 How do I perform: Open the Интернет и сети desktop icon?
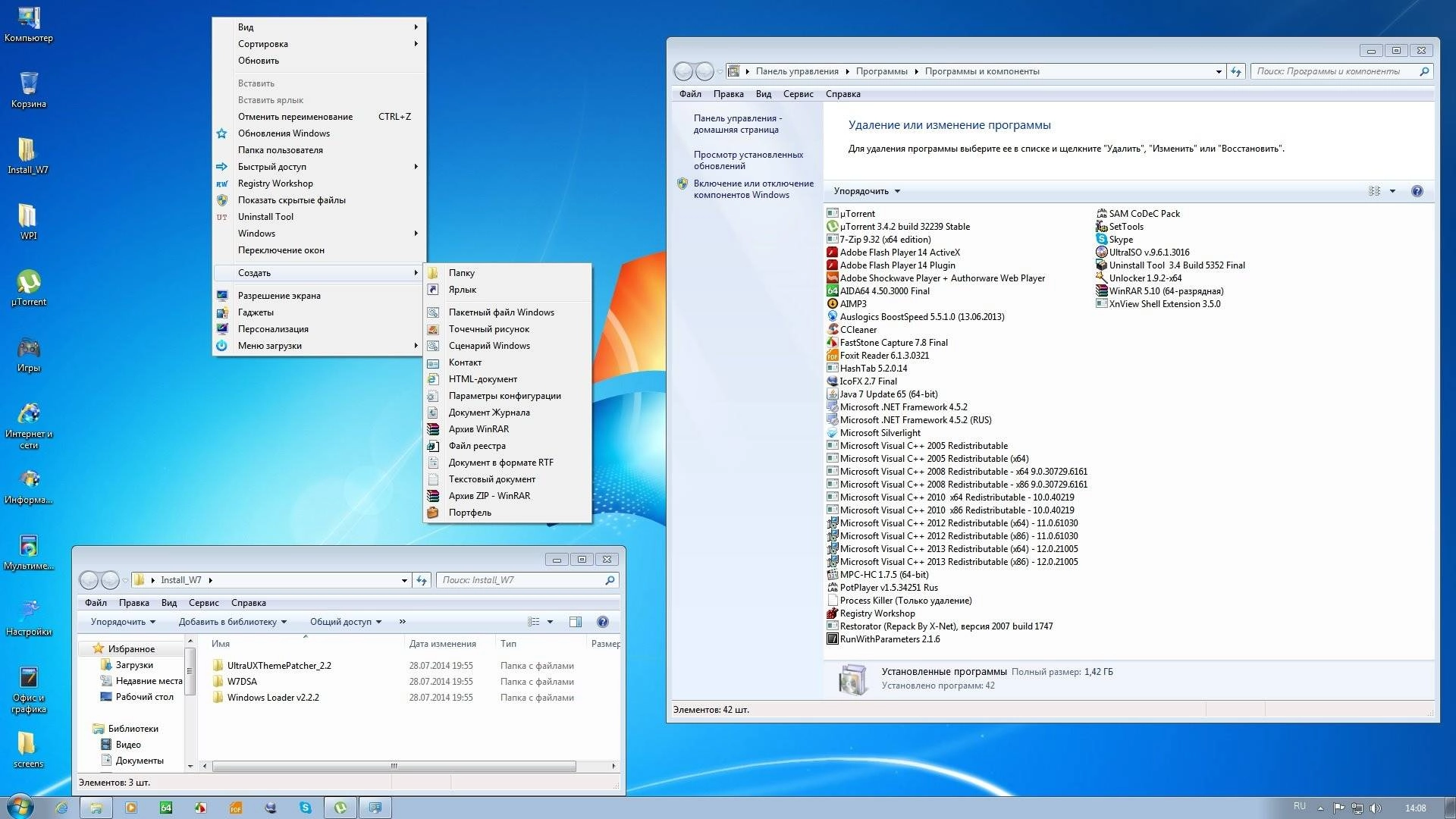(x=28, y=425)
